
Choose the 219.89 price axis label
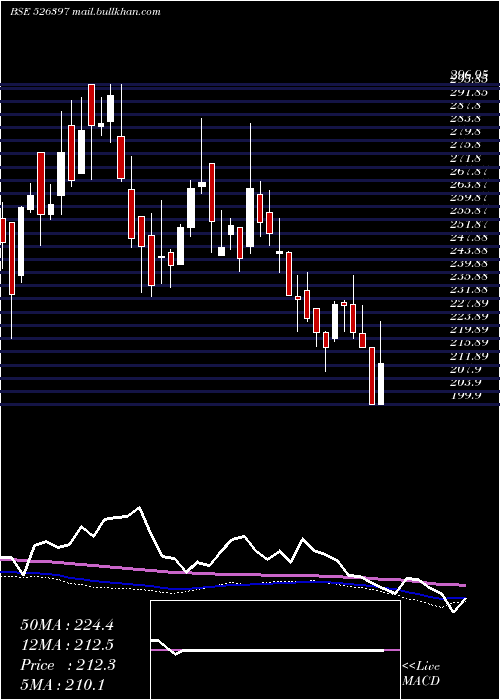pyautogui.click(x=468, y=329)
